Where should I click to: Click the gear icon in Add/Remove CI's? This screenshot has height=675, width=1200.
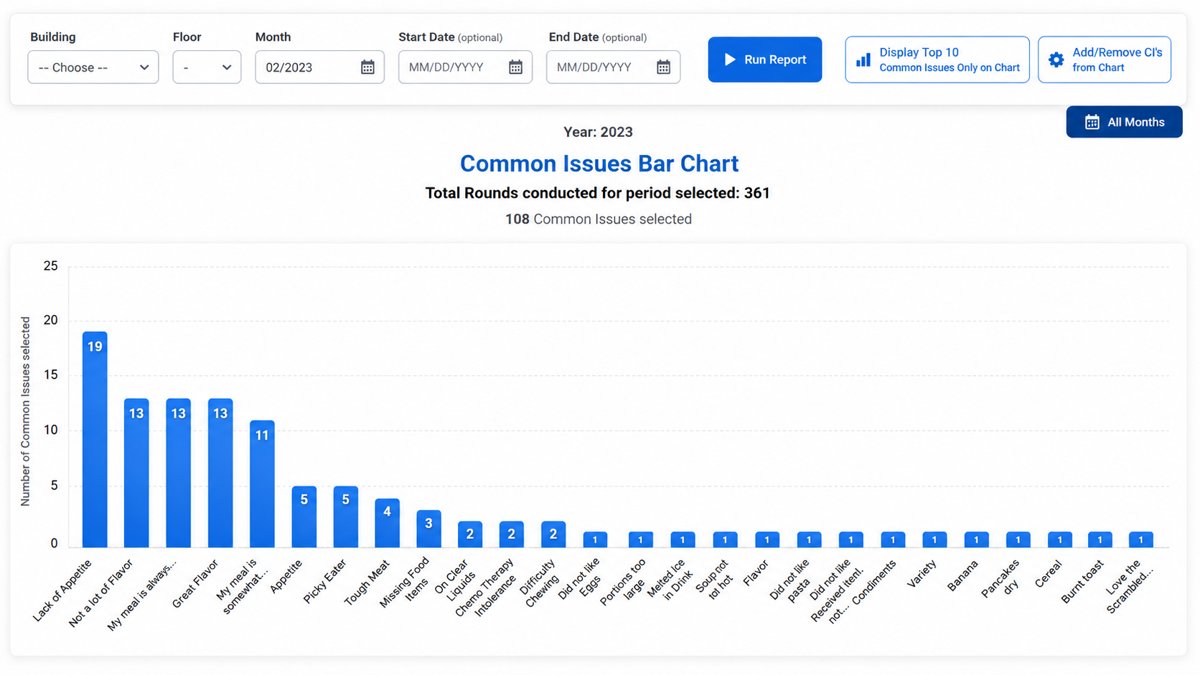click(x=1056, y=60)
